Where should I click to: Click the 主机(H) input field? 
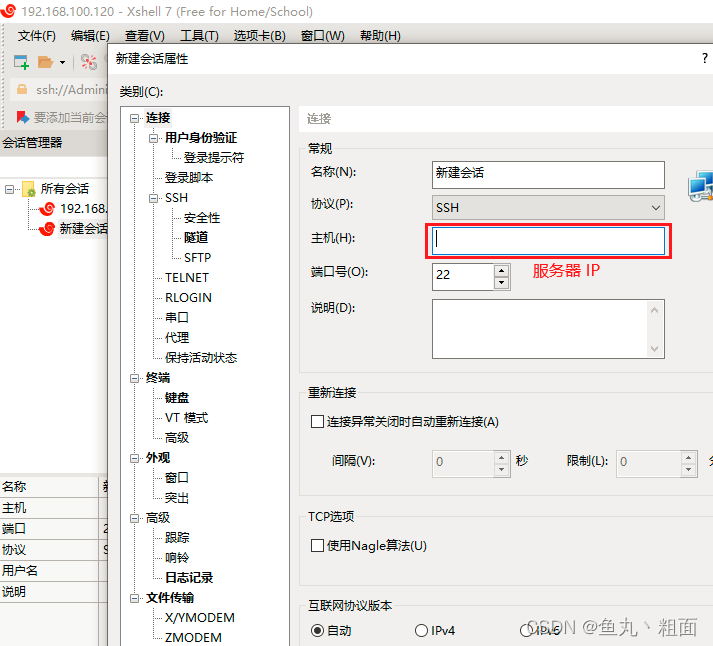pyautogui.click(x=548, y=241)
